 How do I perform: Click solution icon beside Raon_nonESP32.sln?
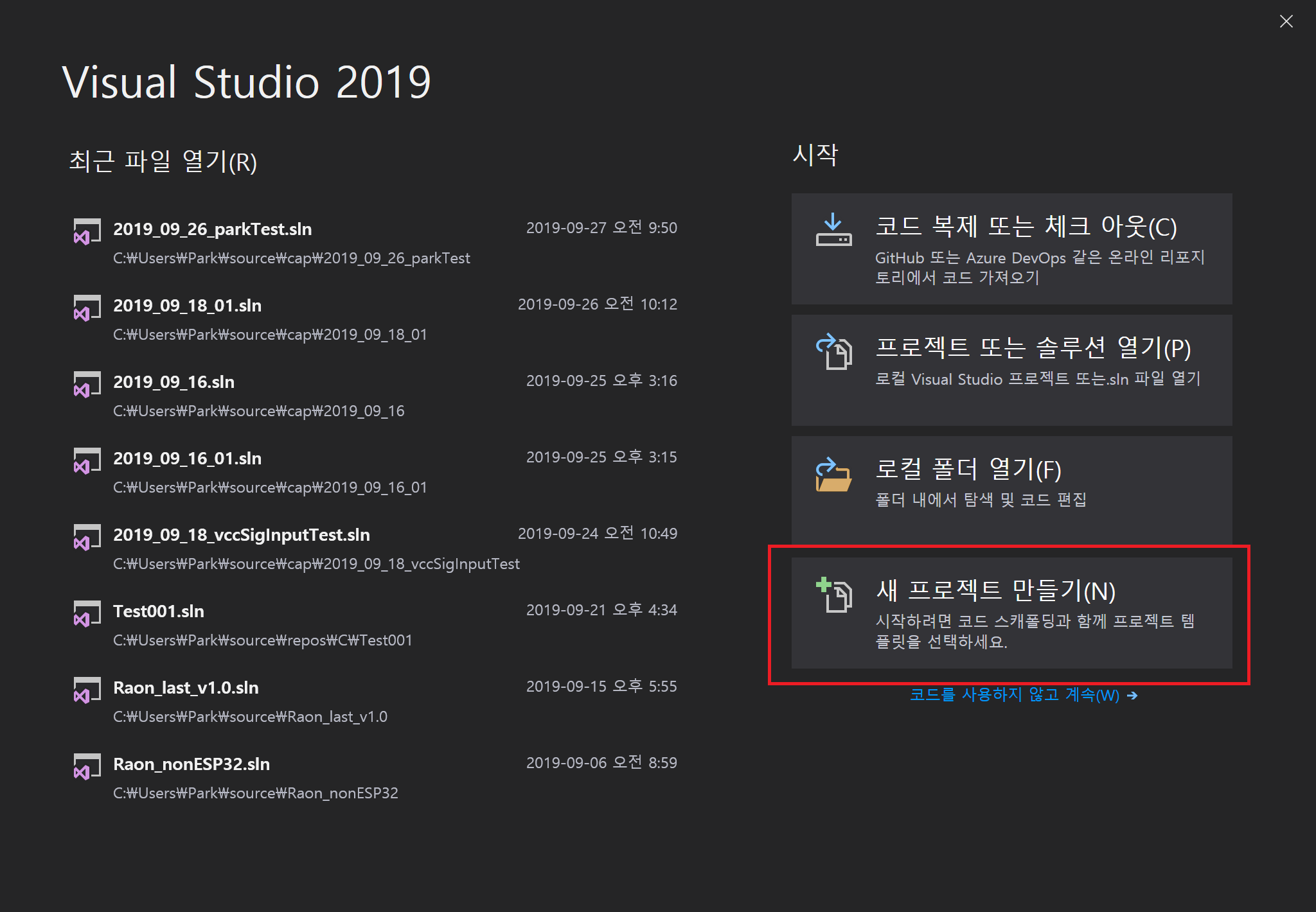[x=87, y=767]
